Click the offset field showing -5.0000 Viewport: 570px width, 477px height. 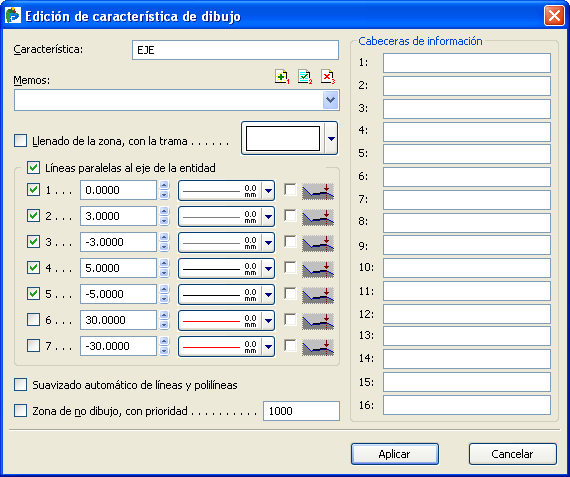119,294
